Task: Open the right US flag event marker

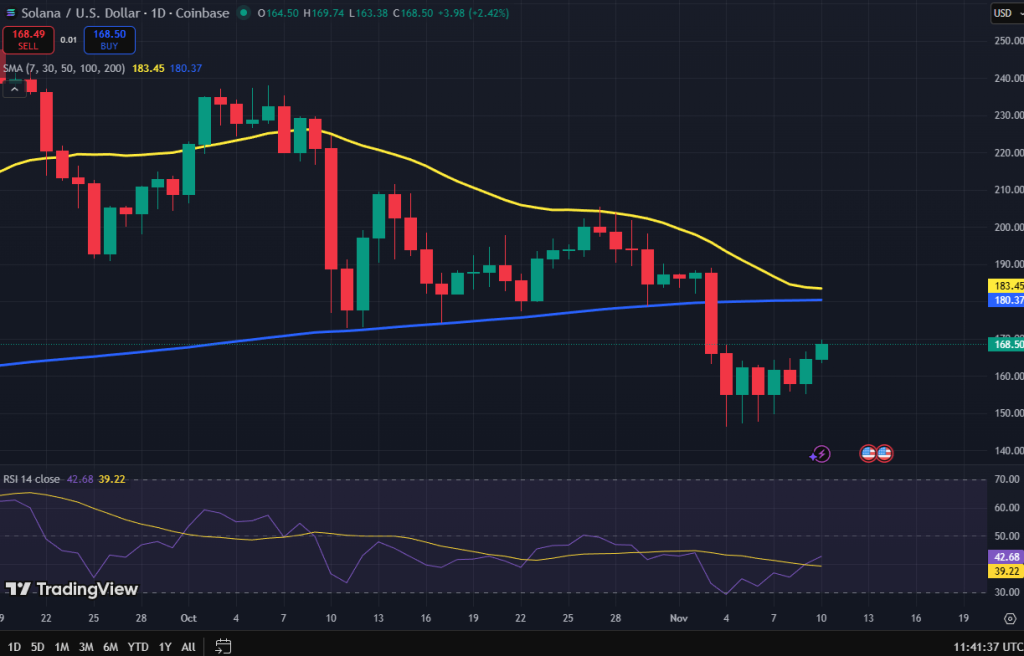Action: (x=884, y=453)
